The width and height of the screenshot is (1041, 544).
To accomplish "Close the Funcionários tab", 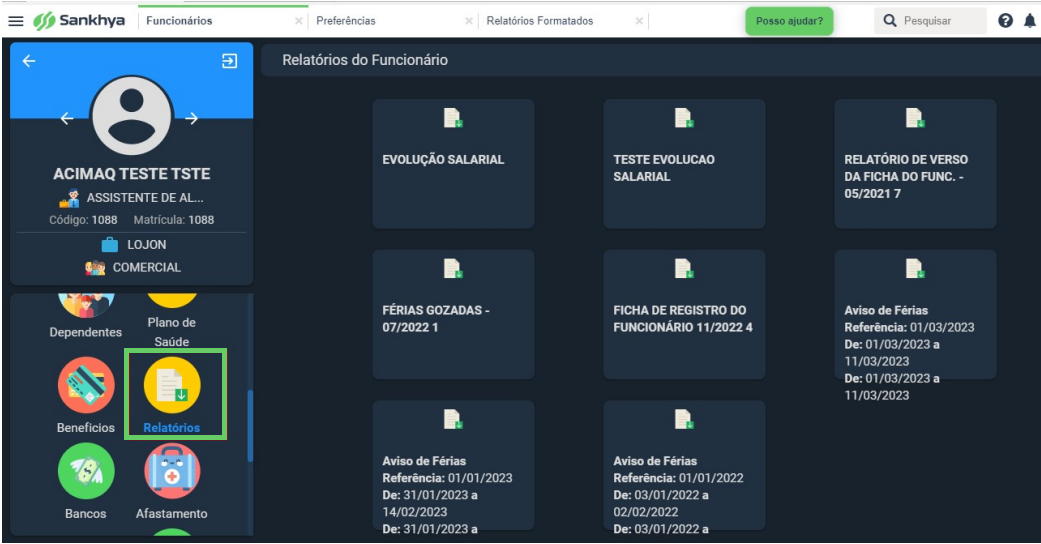I will click(x=298, y=21).
